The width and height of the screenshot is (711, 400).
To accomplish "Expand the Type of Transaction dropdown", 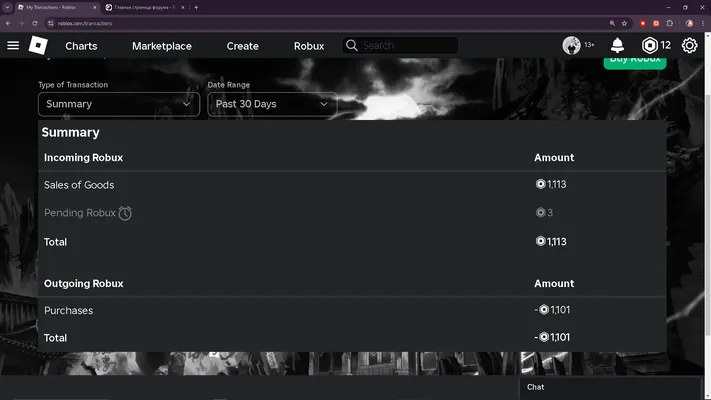I will 119,104.
